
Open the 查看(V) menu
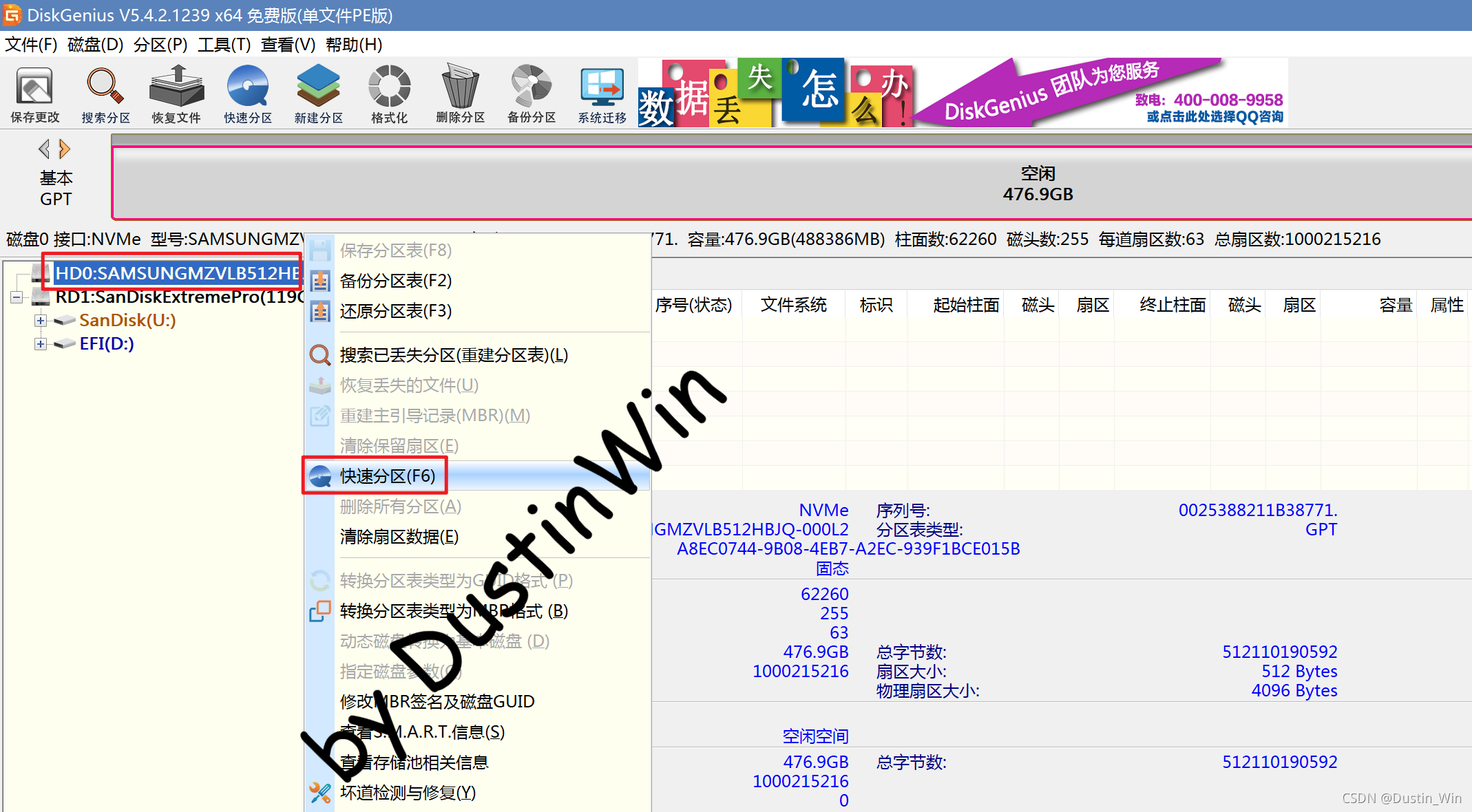coord(288,45)
